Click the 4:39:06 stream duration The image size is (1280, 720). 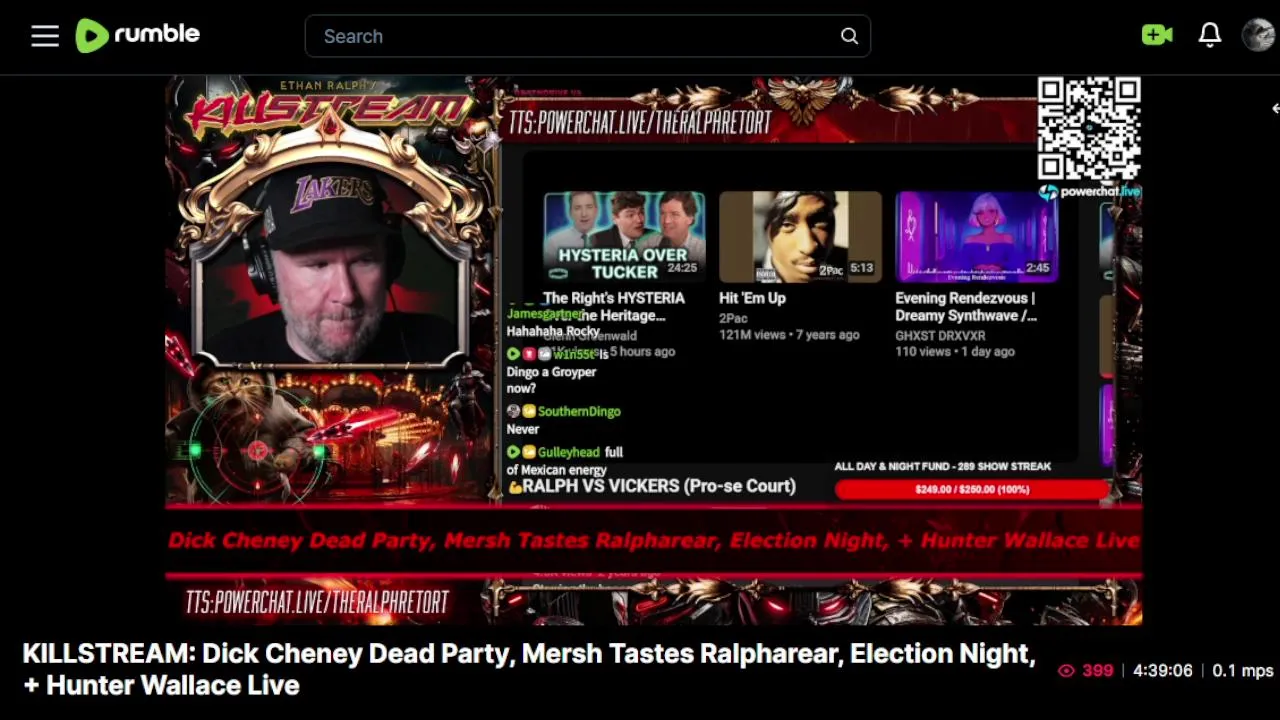tap(1163, 671)
